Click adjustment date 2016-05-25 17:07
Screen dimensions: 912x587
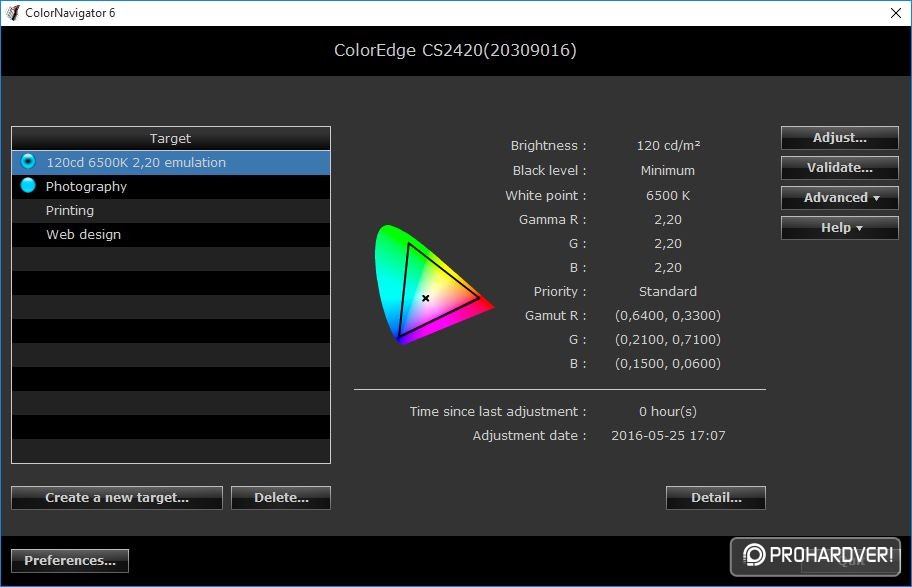(668, 436)
